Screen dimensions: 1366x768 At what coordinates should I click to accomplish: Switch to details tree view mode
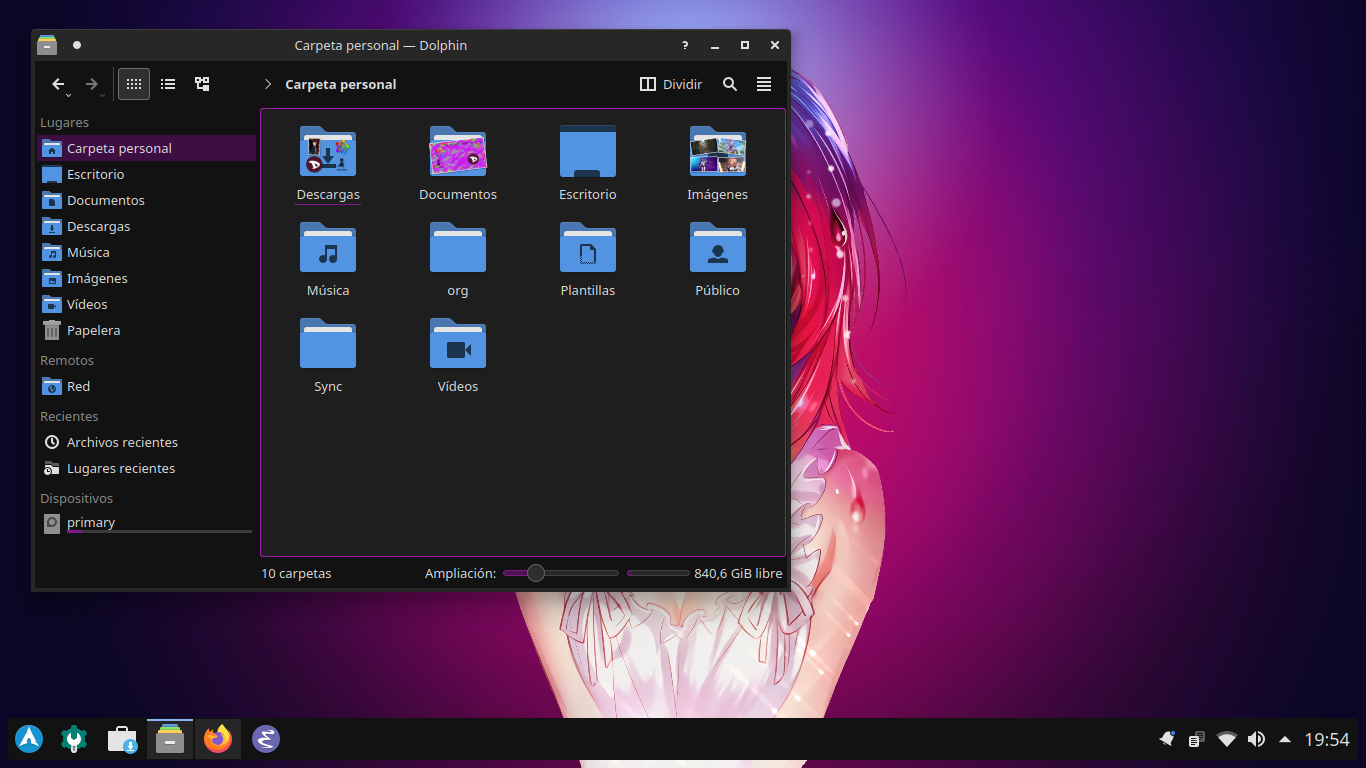click(202, 84)
